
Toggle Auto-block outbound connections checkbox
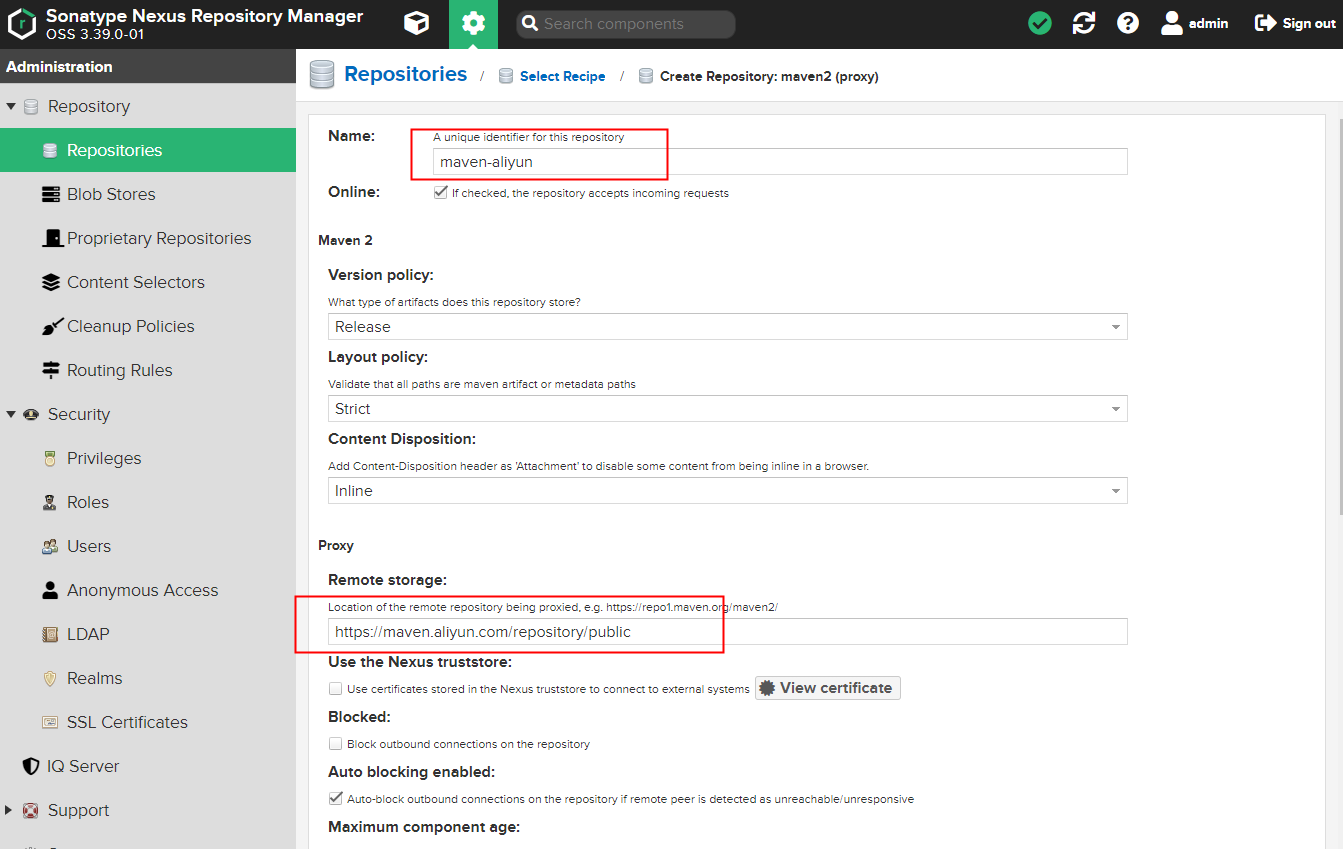[335, 799]
